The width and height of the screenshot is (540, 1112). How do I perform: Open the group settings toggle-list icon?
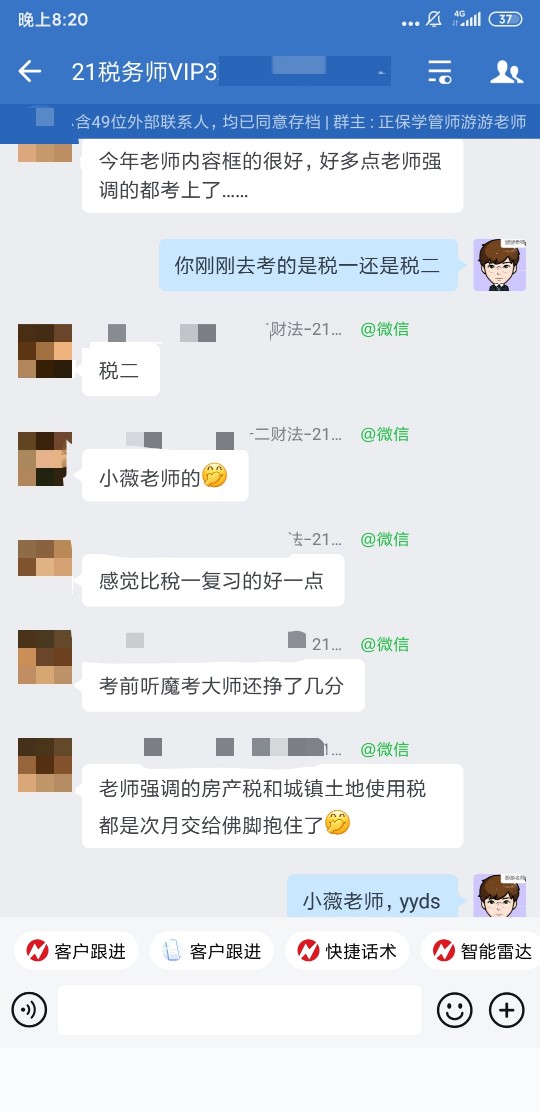click(439, 72)
